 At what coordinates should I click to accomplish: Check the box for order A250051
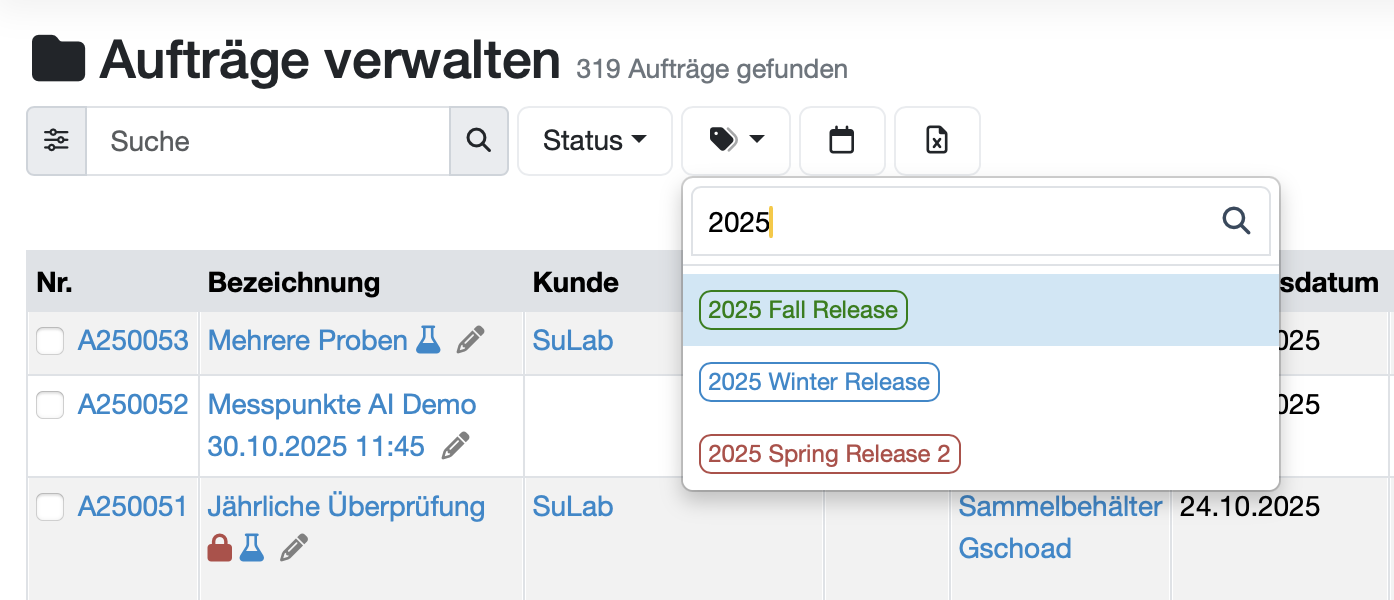pos(50,507)
